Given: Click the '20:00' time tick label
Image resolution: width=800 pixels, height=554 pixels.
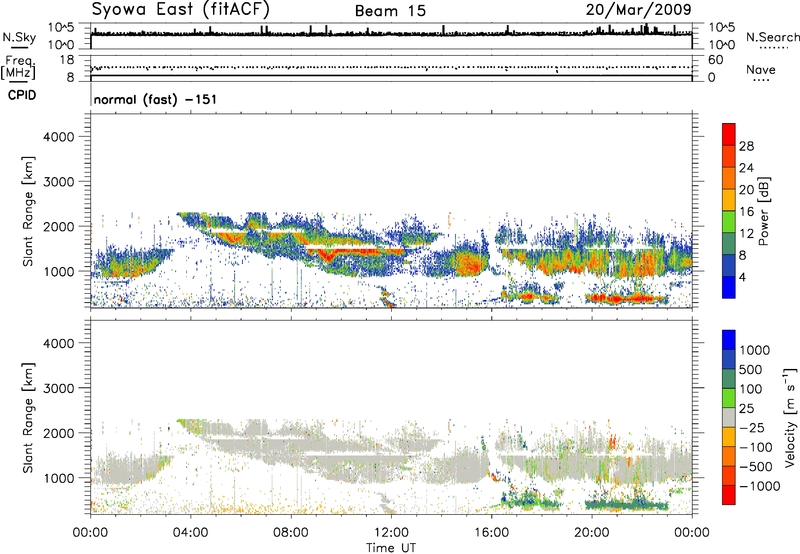Looking at the screenshot, I should click(591, 533).
